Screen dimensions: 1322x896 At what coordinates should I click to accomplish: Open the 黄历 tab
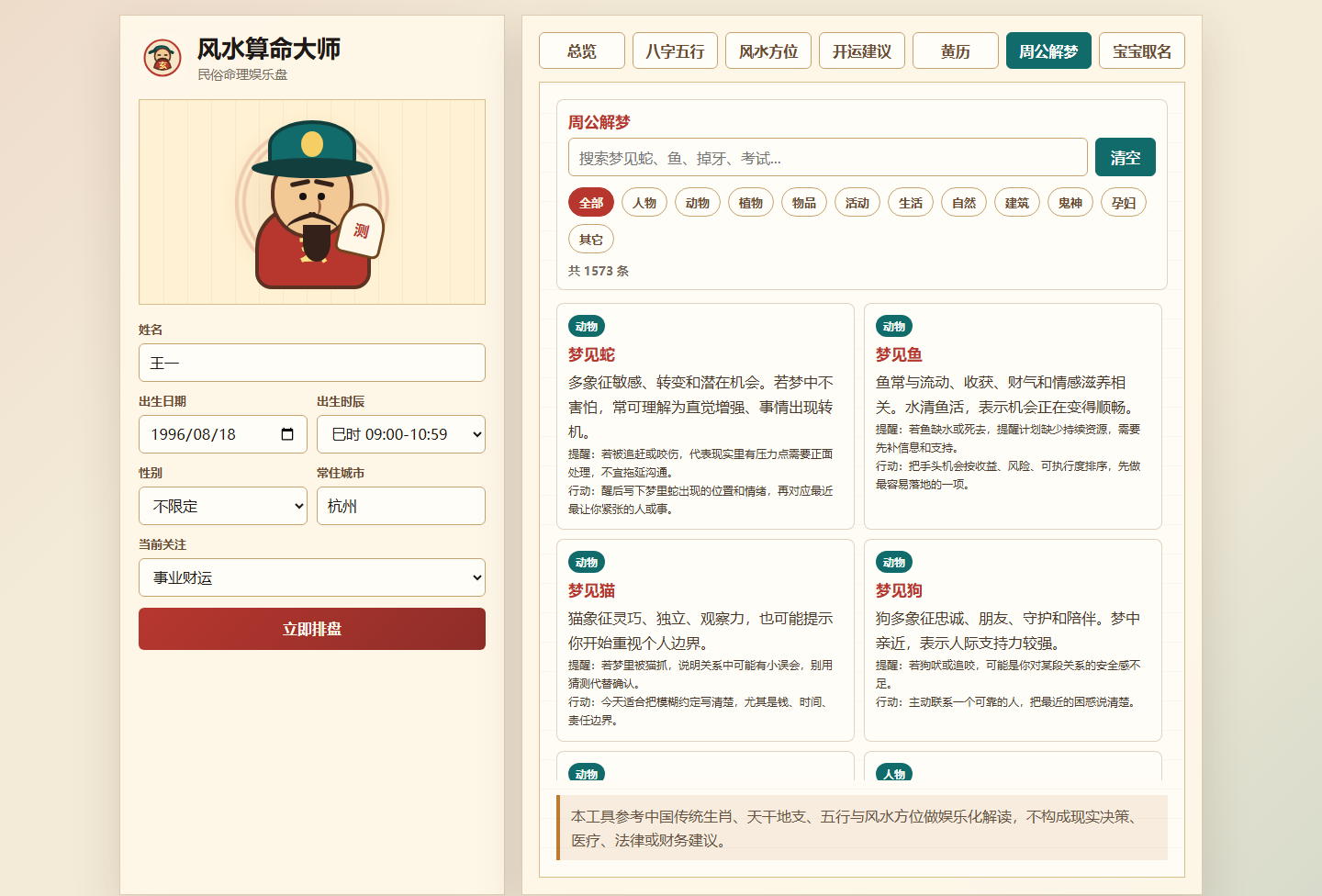(x=956, y=50)
